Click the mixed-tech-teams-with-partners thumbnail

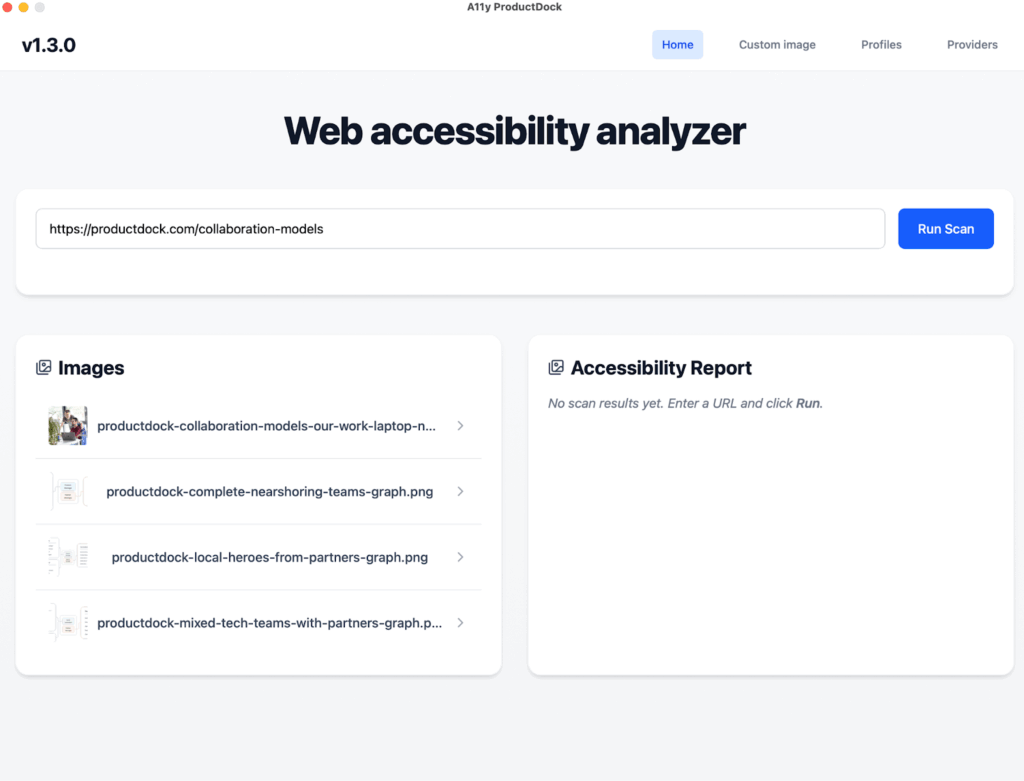tap(67, 622)
